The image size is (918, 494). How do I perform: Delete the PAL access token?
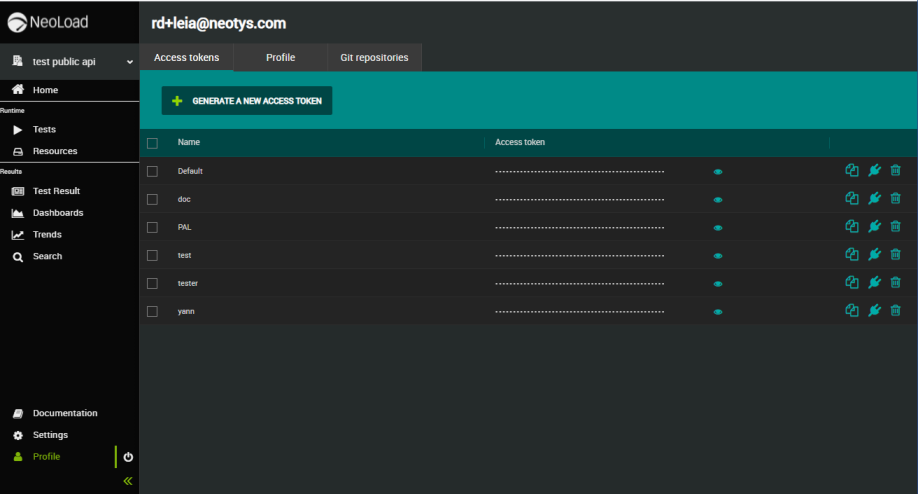pos(895,227)
